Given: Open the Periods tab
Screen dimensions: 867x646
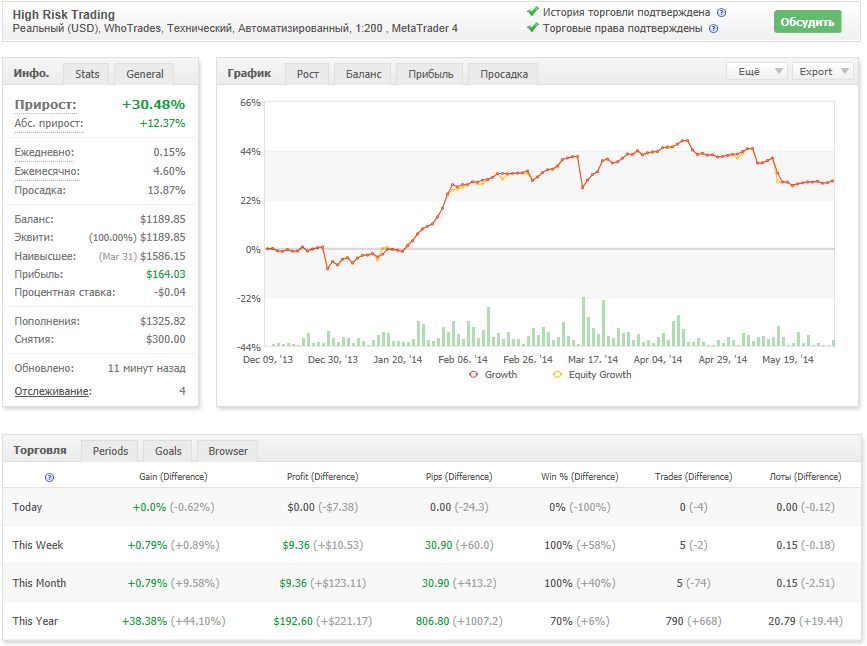Looking at the screenshot, I should [110, 450].
